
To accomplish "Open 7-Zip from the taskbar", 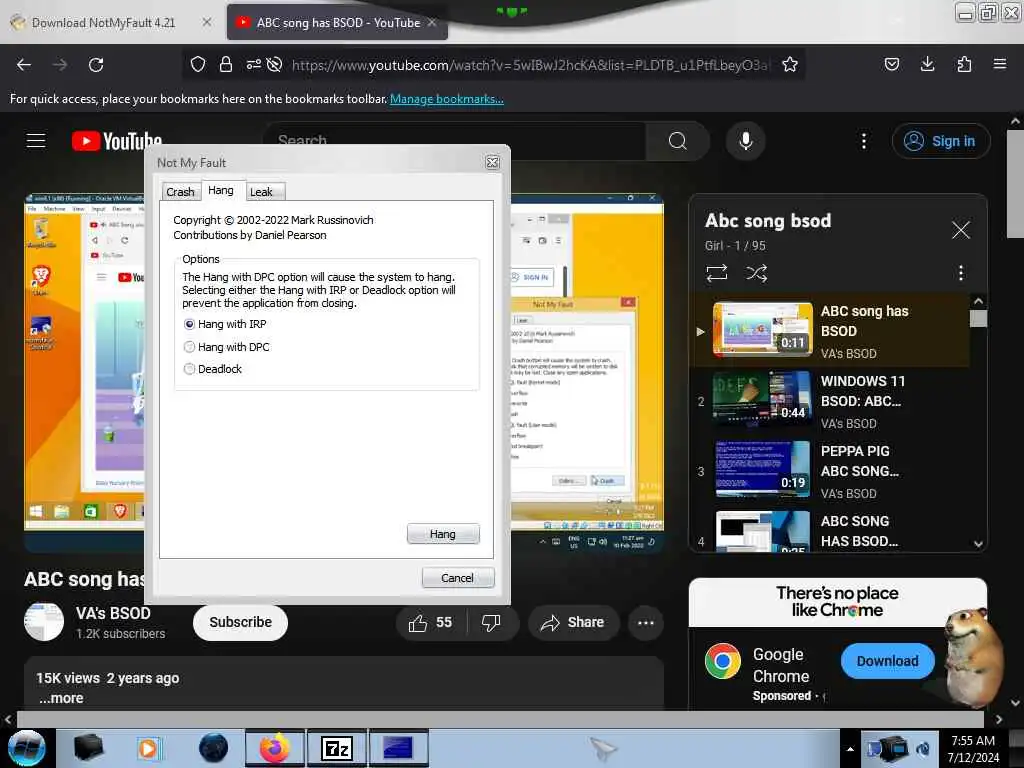I will click(337, 748).
